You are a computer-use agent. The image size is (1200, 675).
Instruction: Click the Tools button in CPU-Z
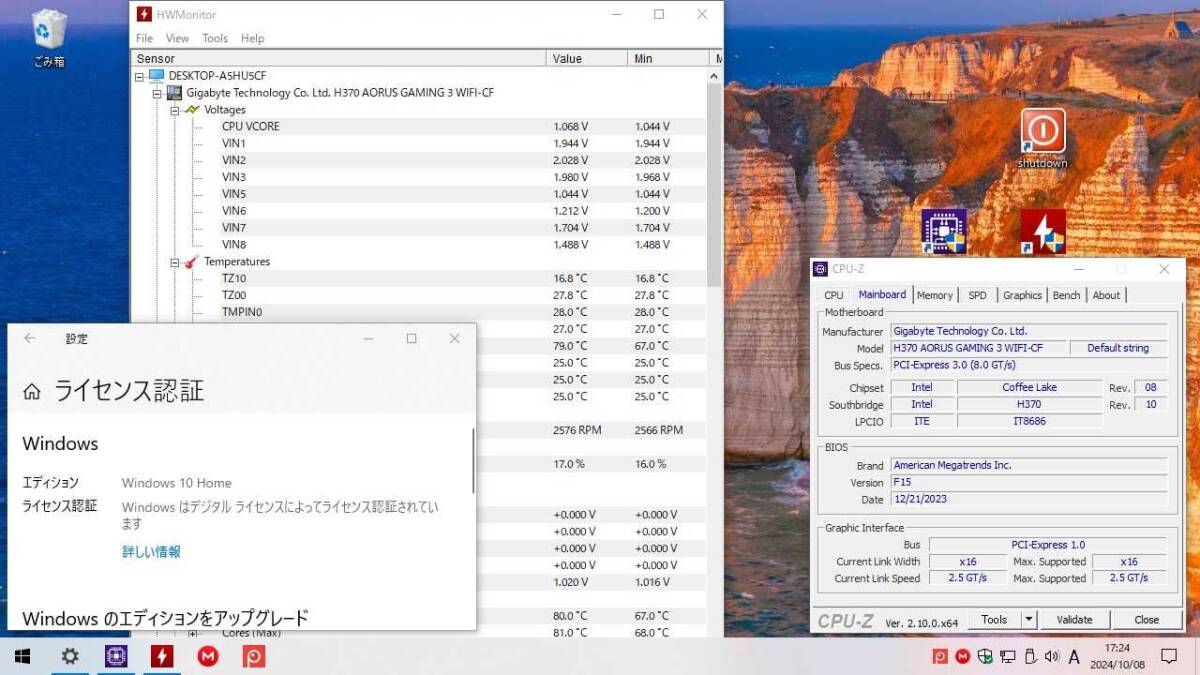(995, 620)
